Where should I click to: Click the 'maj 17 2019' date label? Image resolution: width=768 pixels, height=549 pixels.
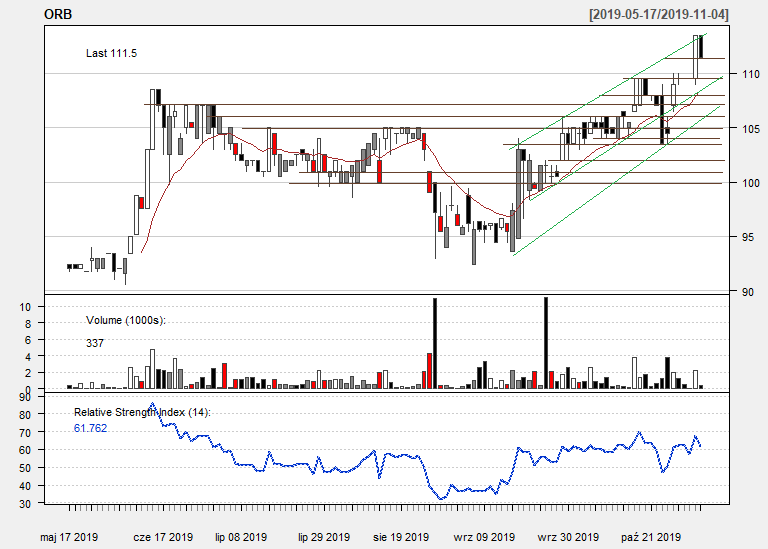pyautogui.click(x=69, y=537)
